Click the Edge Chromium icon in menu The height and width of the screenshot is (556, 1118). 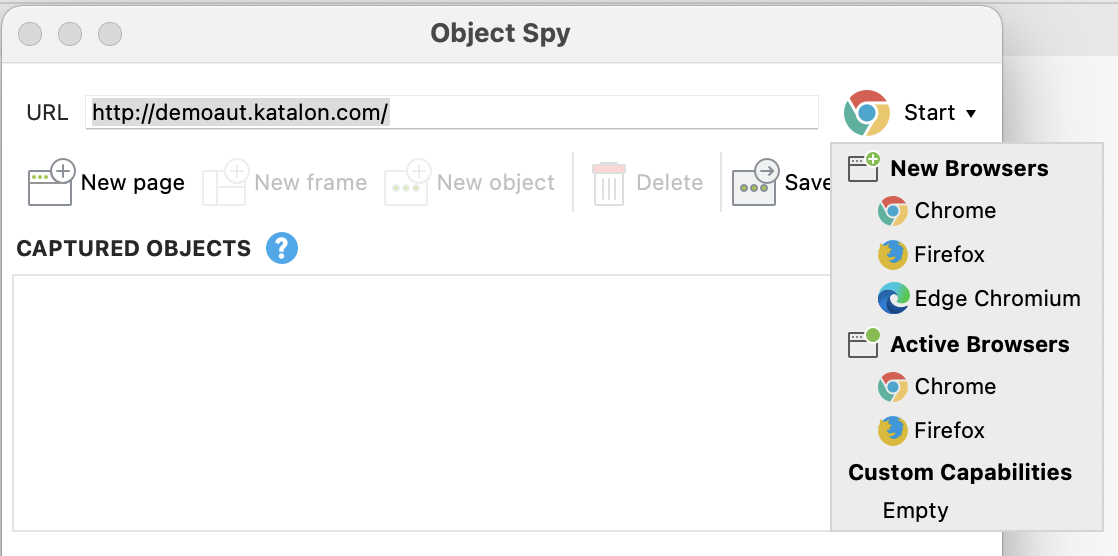(893, 298)
